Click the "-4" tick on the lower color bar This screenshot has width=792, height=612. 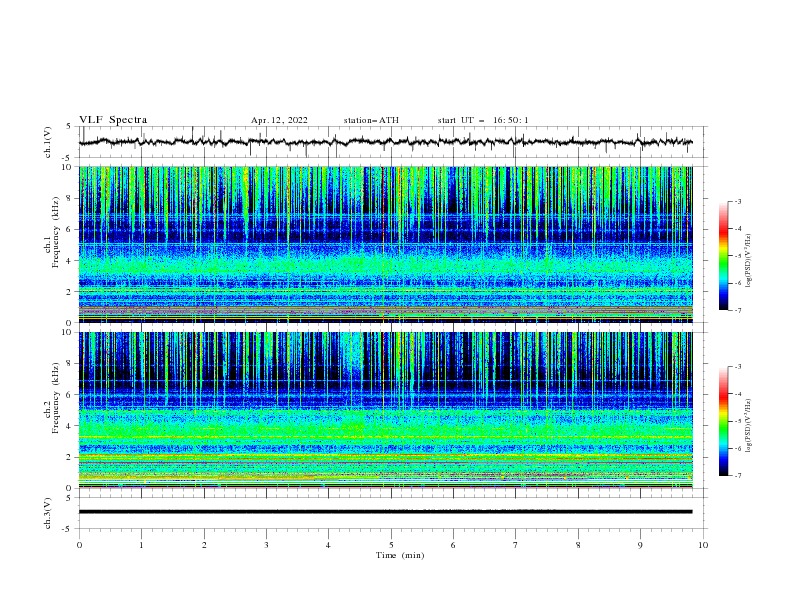pyautogui.click(x=737, y=394)
